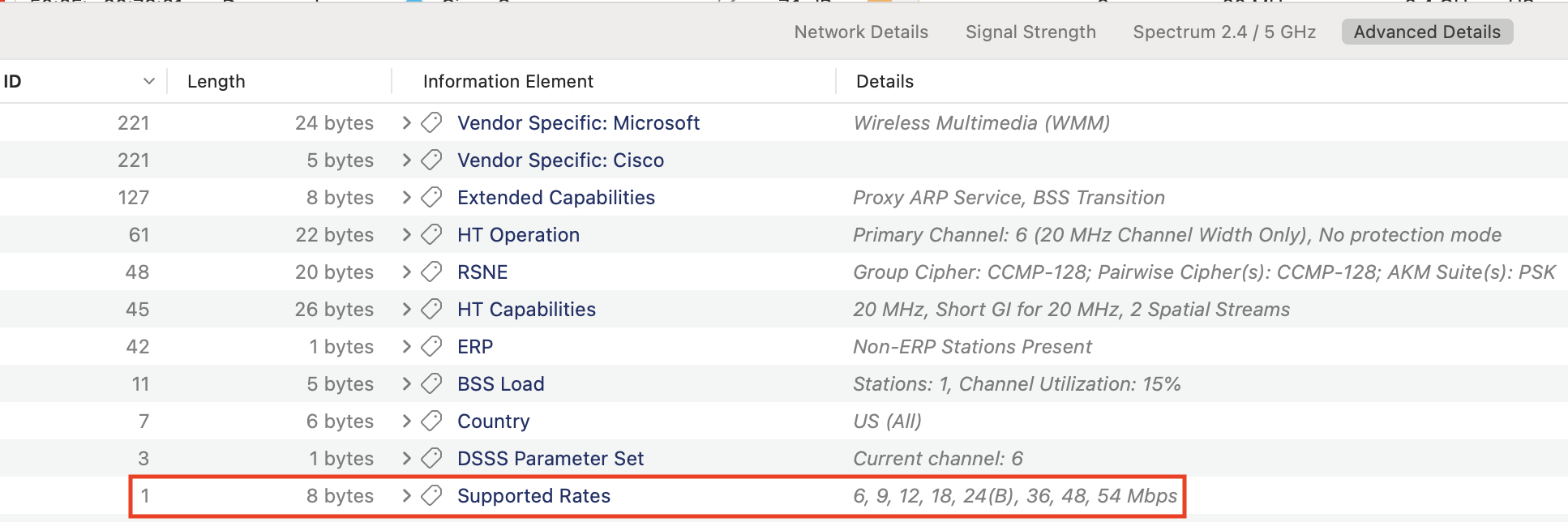This screenshot has width=1568, height=522.
Task: Switch to the Network Details tab
Action: tap(861, 32)
